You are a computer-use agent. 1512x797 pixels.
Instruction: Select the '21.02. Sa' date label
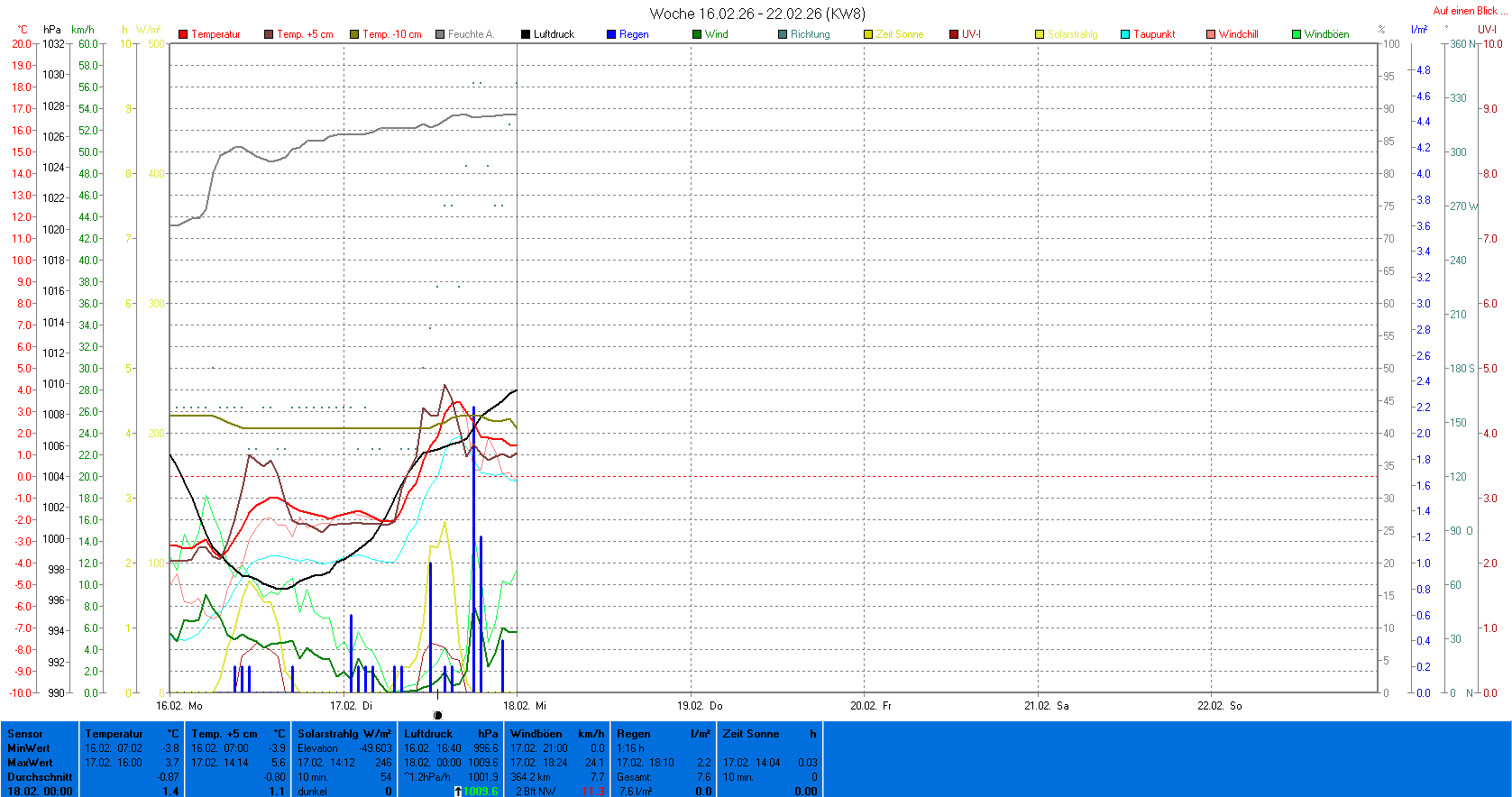point(1047,706)
